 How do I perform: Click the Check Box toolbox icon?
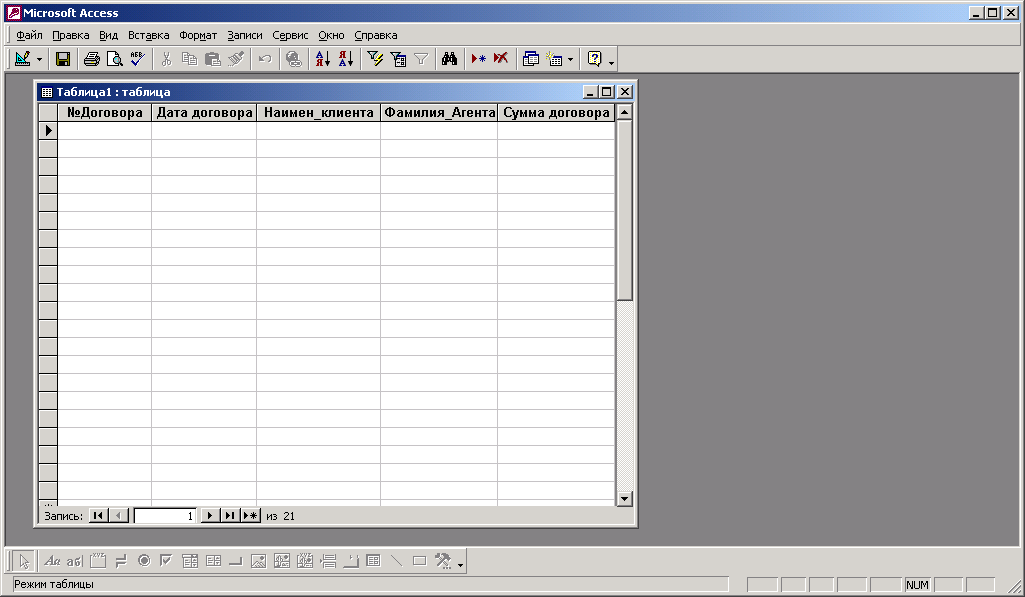tap(167, 561)
